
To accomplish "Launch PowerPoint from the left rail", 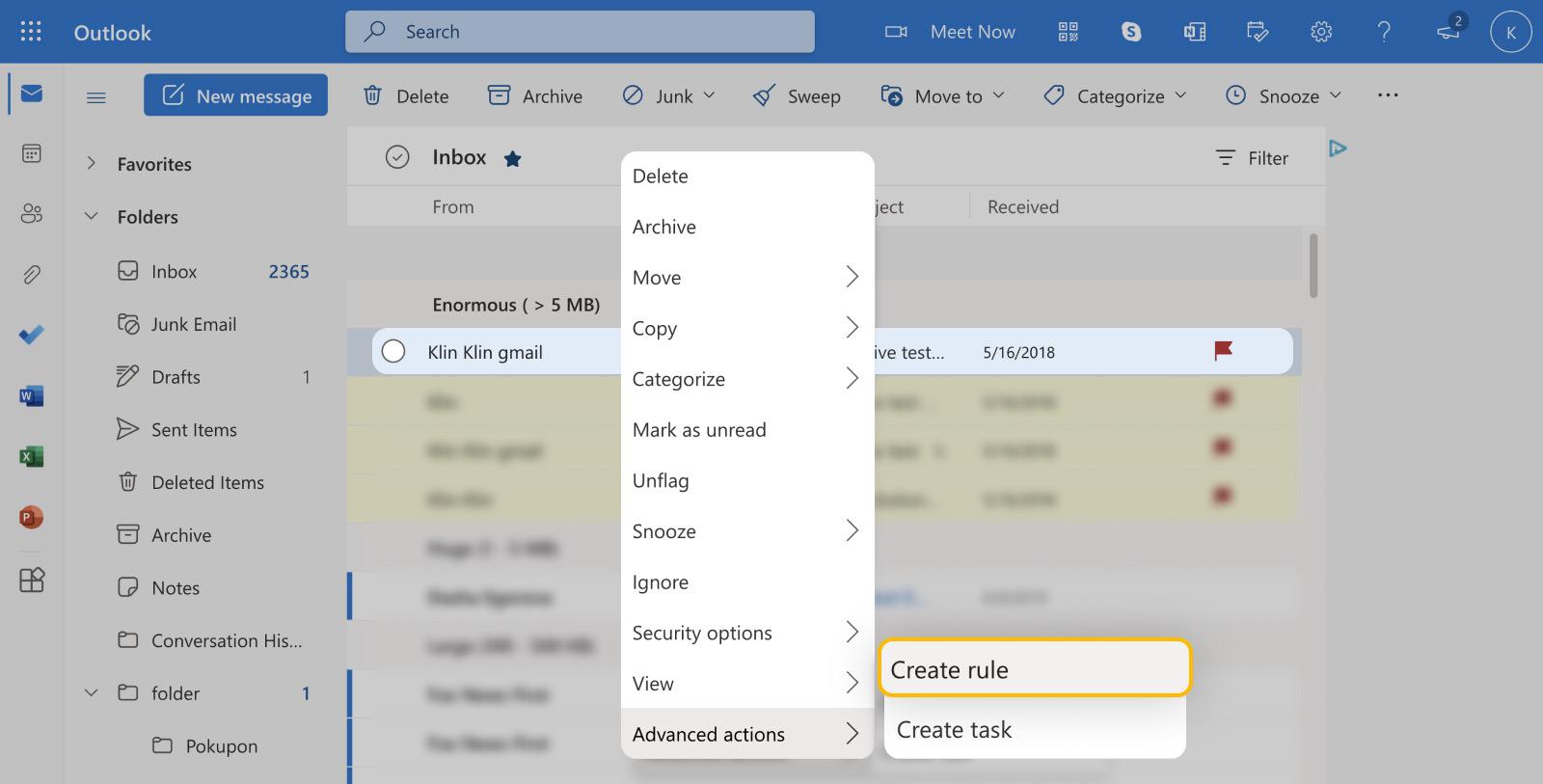I will [31, 517].
